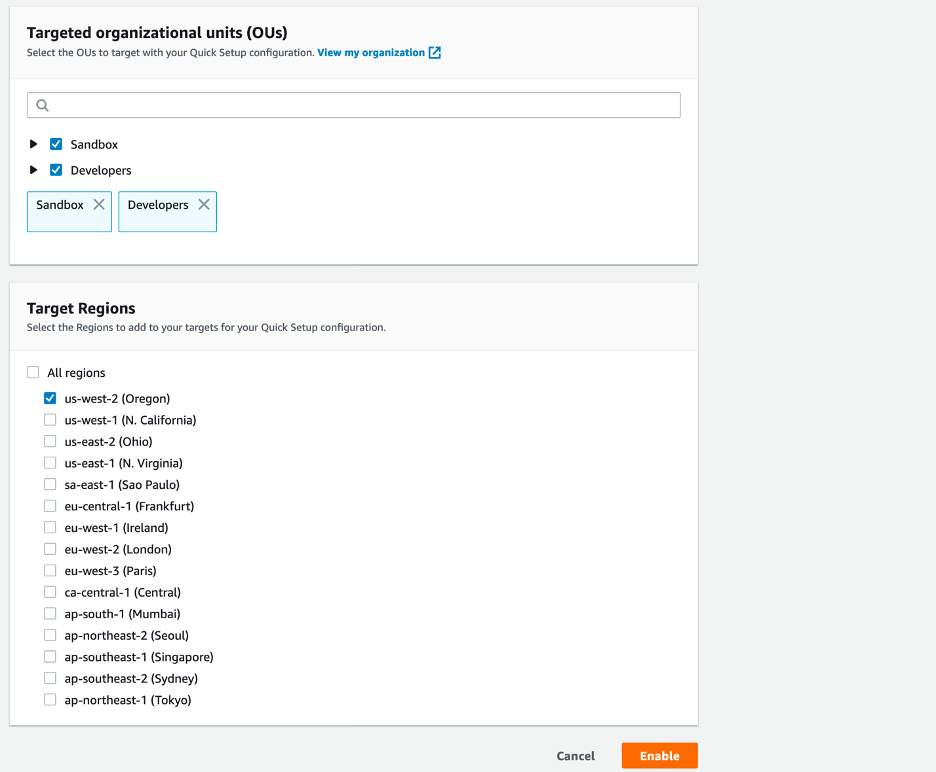
Task: Expand the Developers organizational unit tree
Action: (33, 170)
